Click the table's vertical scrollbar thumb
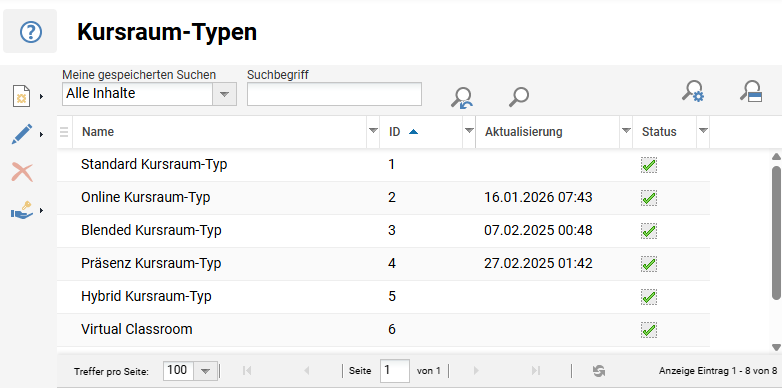The image size is (782, 388). point(777,232)
